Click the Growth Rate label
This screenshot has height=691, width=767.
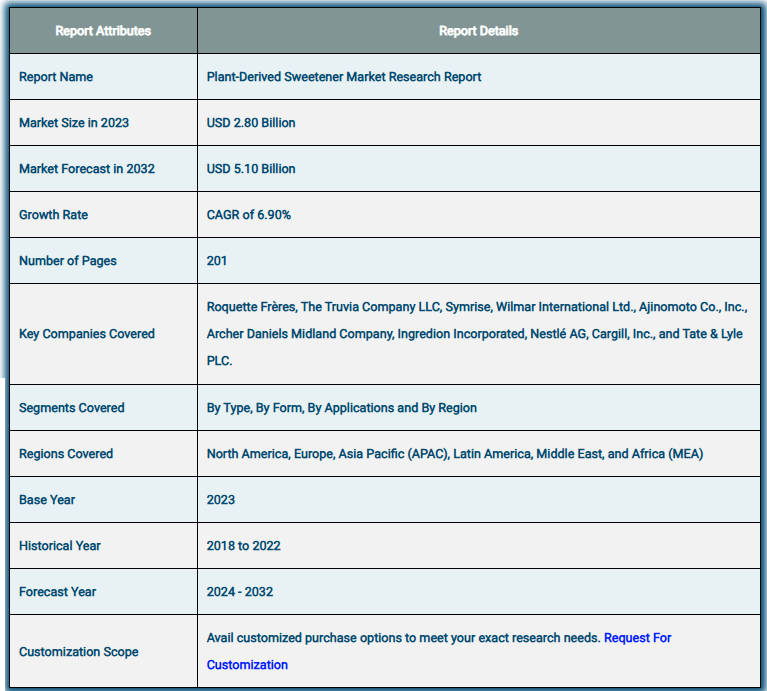click(x=53, y=215)
